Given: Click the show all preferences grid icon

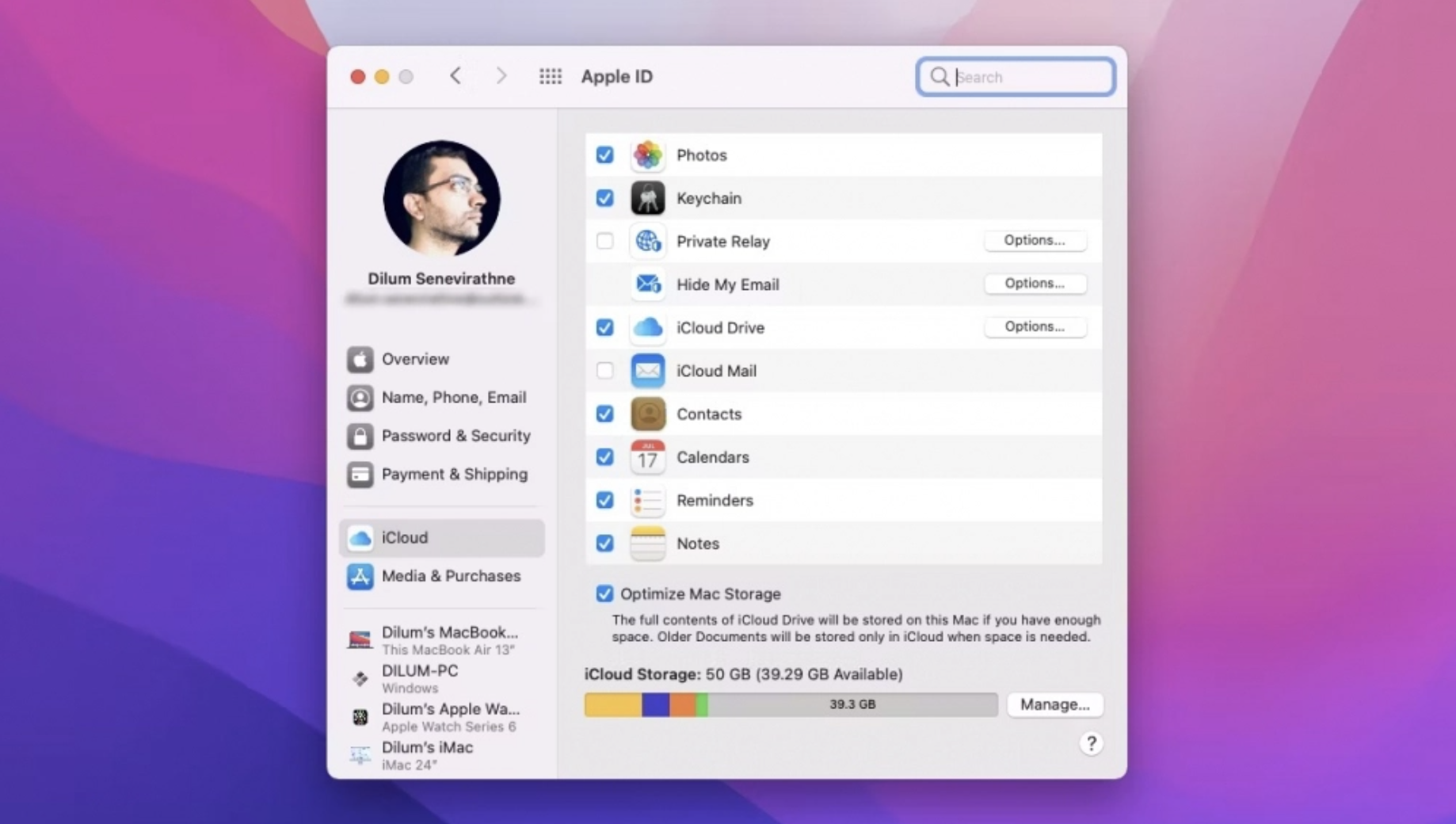Looking at the screenshot, I should [x=550, y=76].
